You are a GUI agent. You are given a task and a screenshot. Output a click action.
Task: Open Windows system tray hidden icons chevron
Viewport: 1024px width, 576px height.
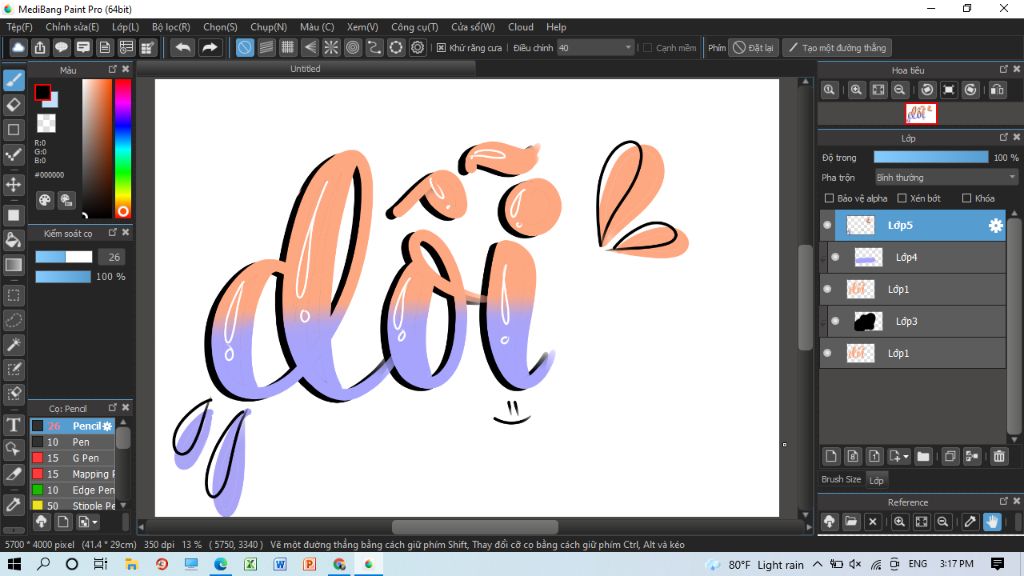(818, 564)
